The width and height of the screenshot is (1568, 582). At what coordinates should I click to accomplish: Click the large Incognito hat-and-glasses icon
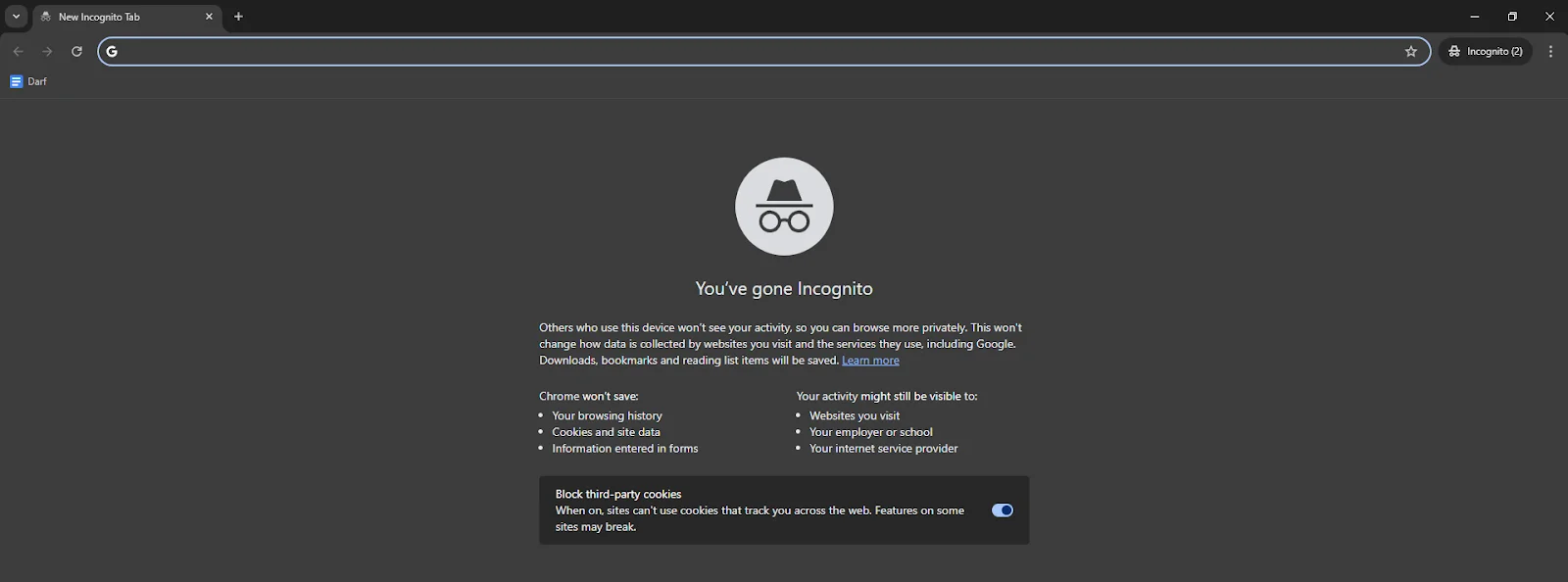(784, 207)
